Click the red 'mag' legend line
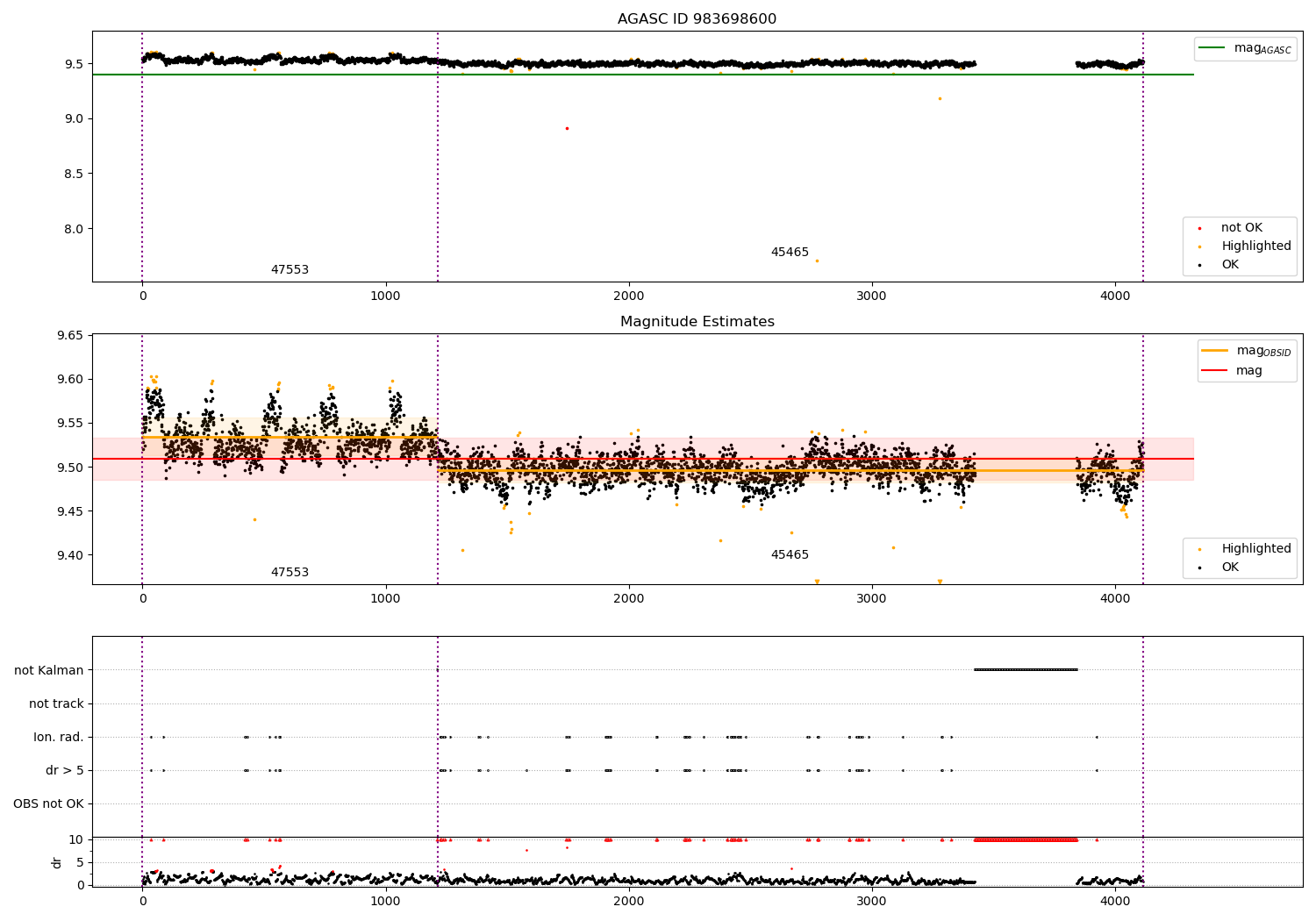 coord(1214,371)
